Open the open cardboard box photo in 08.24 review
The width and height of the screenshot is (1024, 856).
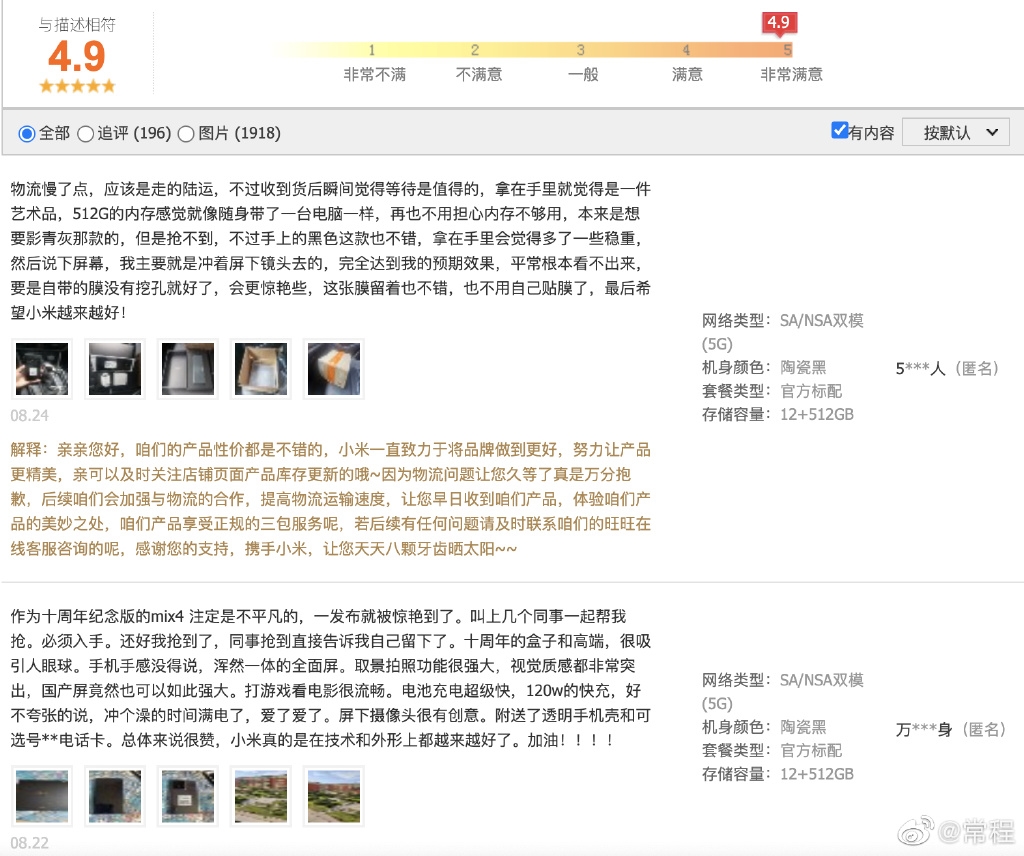261,369
